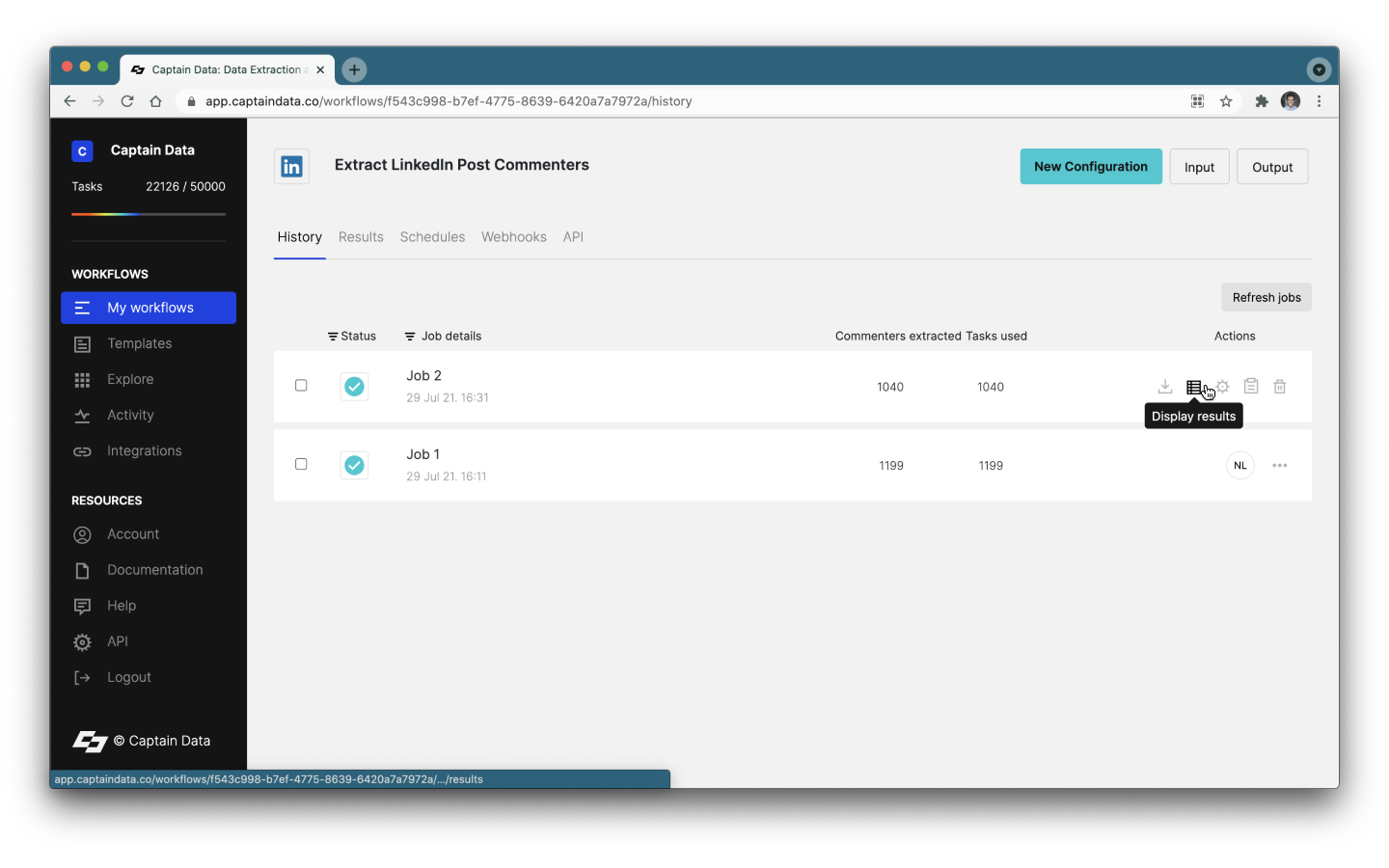The width and height of the screenshot is (1389, 868).
Task: Open the new browser tab
Action: [354, 69]
